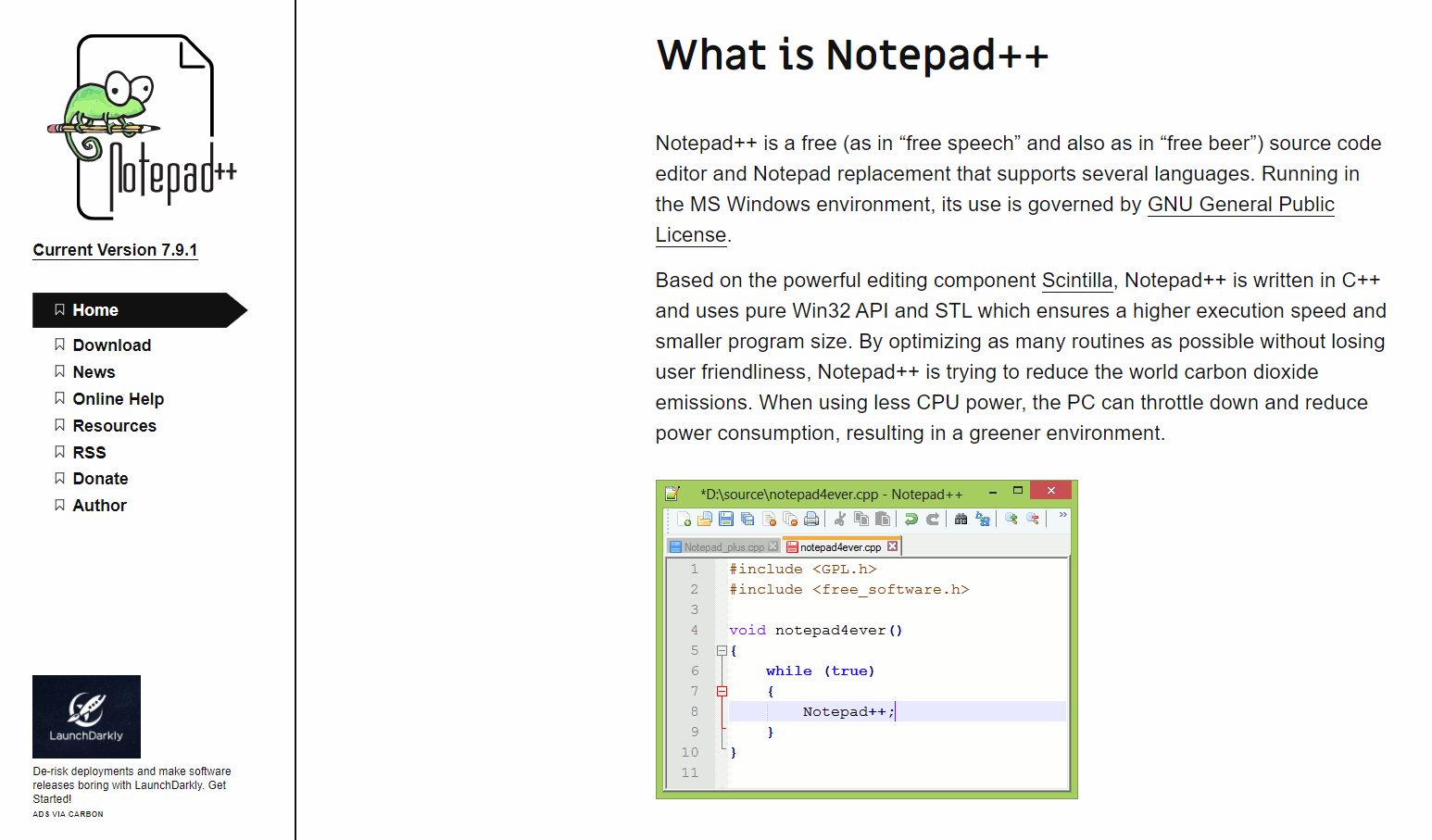
Task: Click the Open file folder icon
Action: point(705,519)
